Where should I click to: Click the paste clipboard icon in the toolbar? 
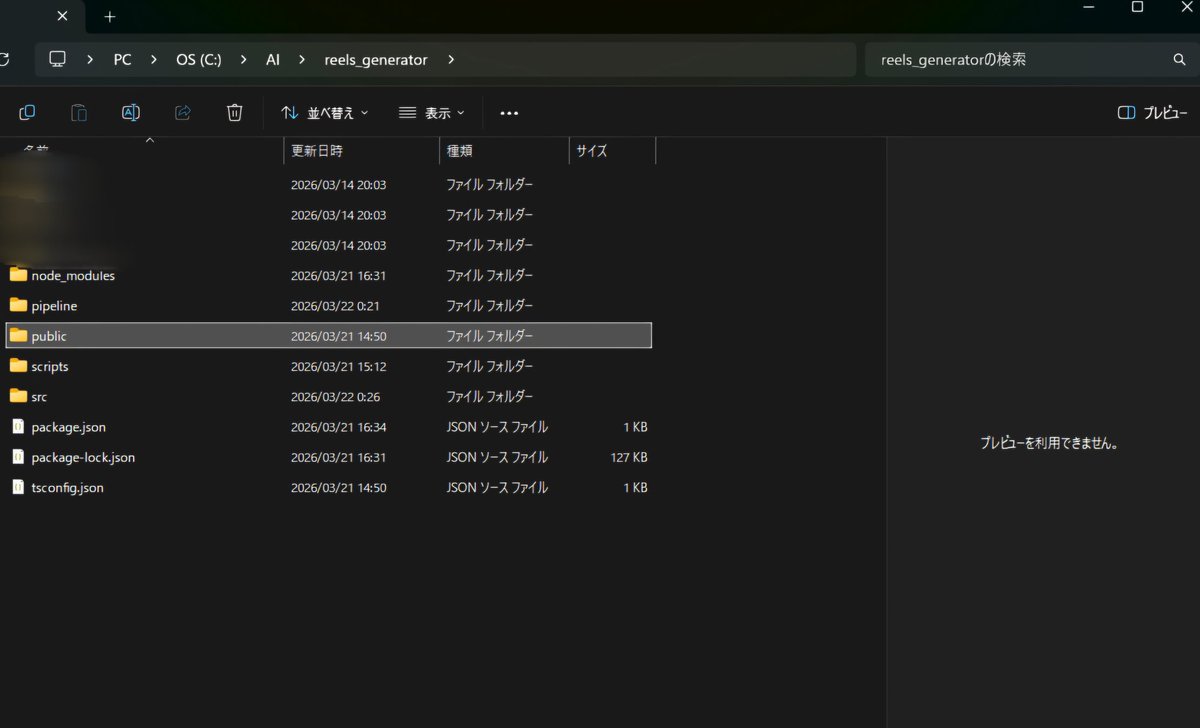point(79,113)
